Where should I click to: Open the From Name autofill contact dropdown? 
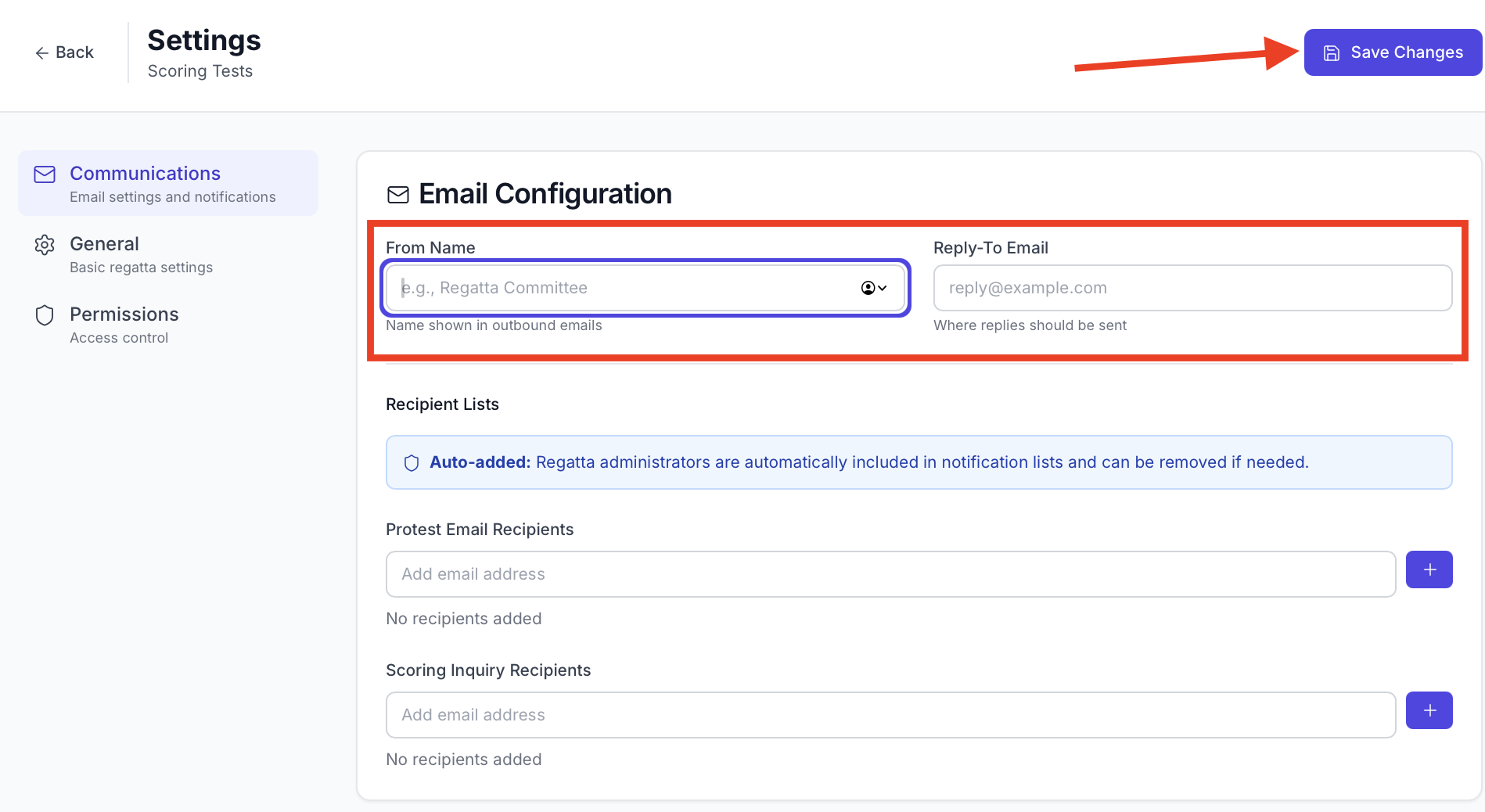click(874, 288)
